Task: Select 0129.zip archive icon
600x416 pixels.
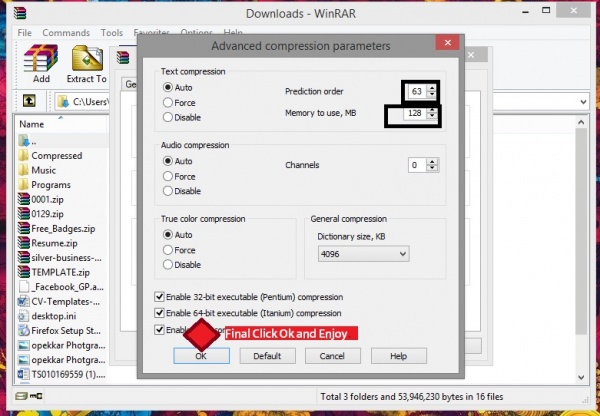Action: (24, 214)
